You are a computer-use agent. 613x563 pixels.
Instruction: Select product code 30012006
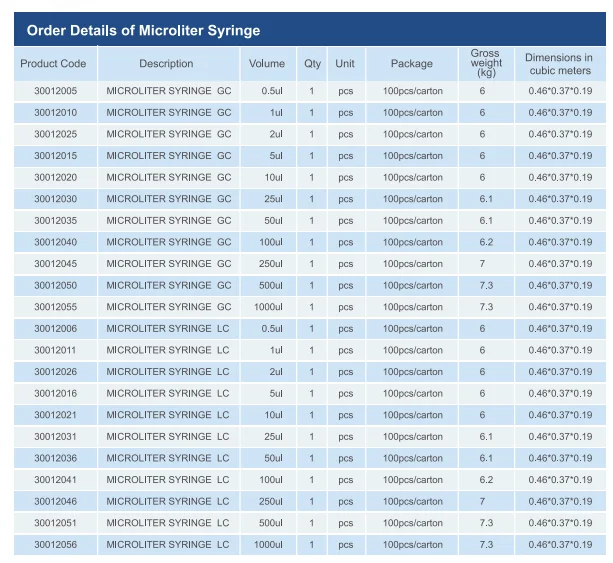point(56,329)
